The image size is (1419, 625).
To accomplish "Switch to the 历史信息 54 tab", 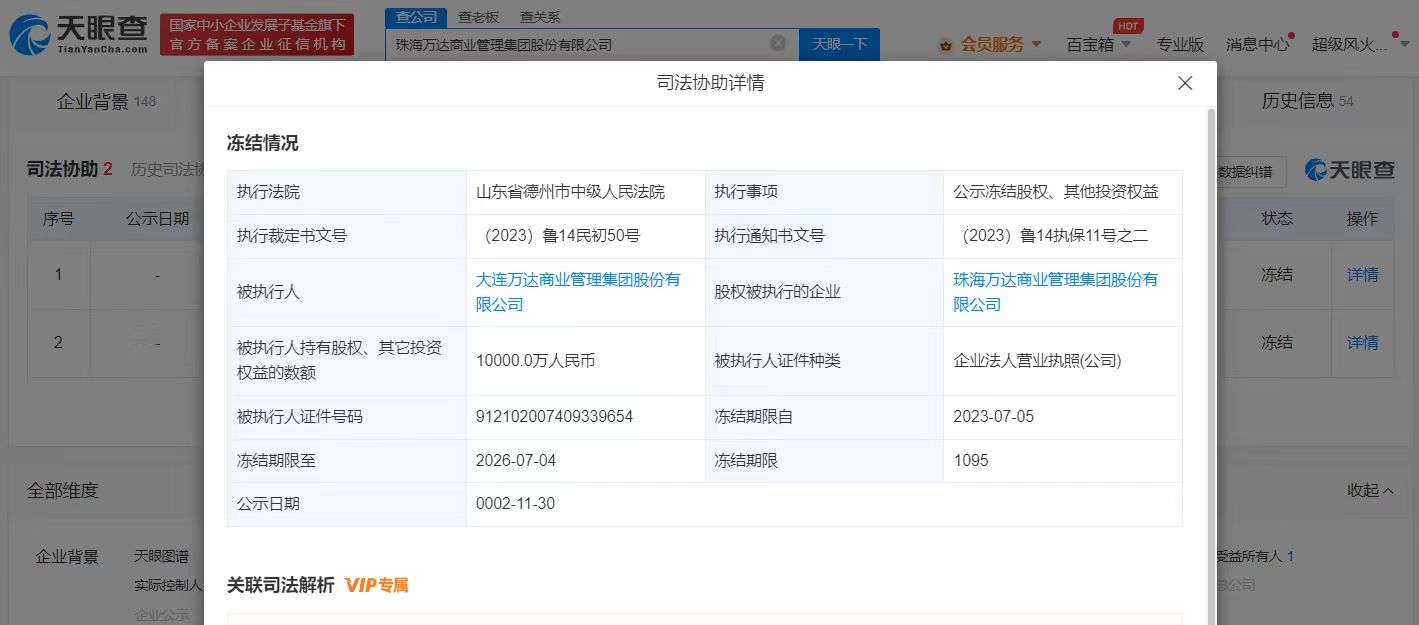I will [x=1307, y=101].
